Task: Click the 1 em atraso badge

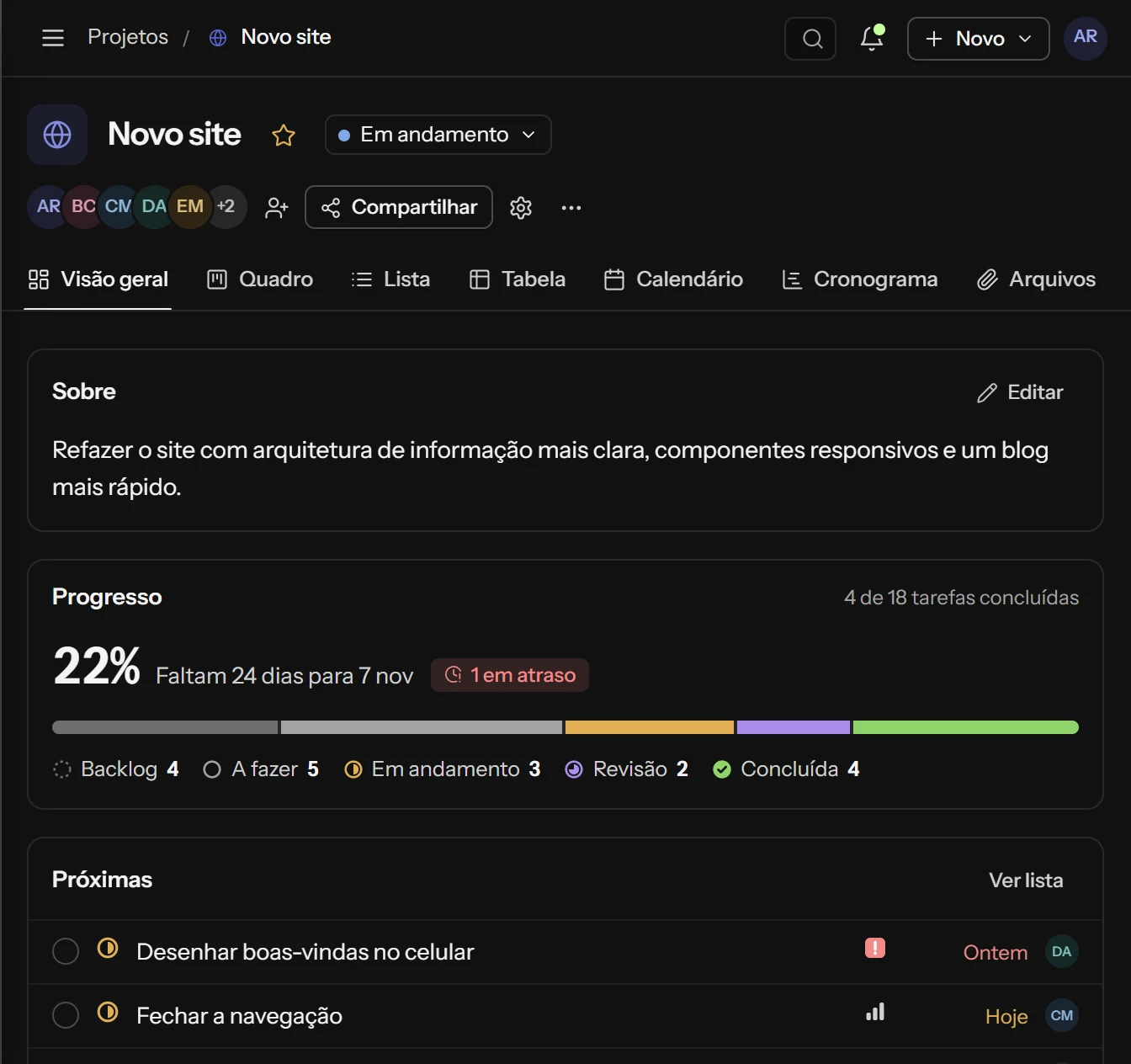Action: [510, 675]
